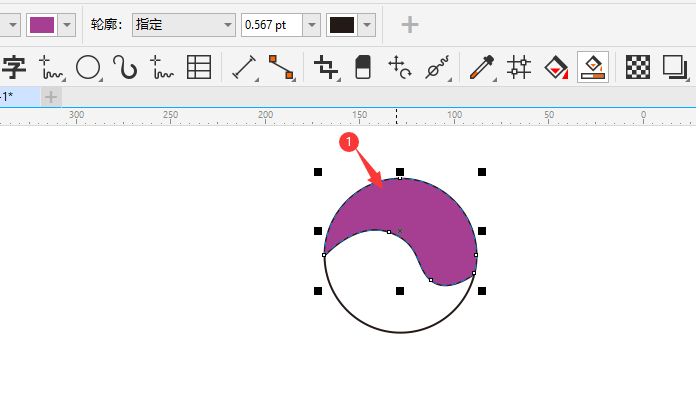Select the Ellipse tool
Image resolution: width=696 pixels, height=404 pixels.
pyautogui.click(x=88, y=67)
